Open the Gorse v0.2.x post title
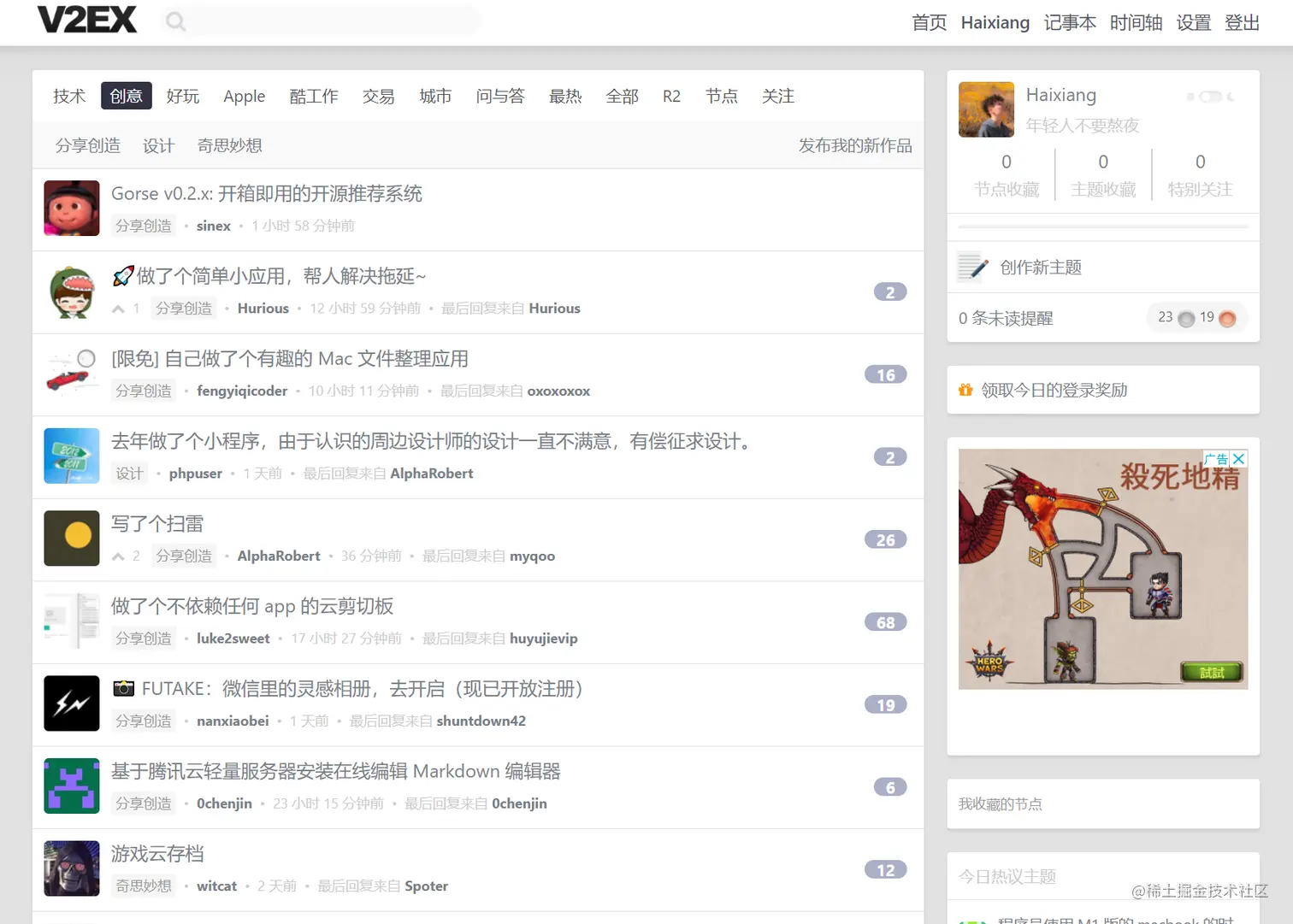The image size is (1293, 924). 267,194
